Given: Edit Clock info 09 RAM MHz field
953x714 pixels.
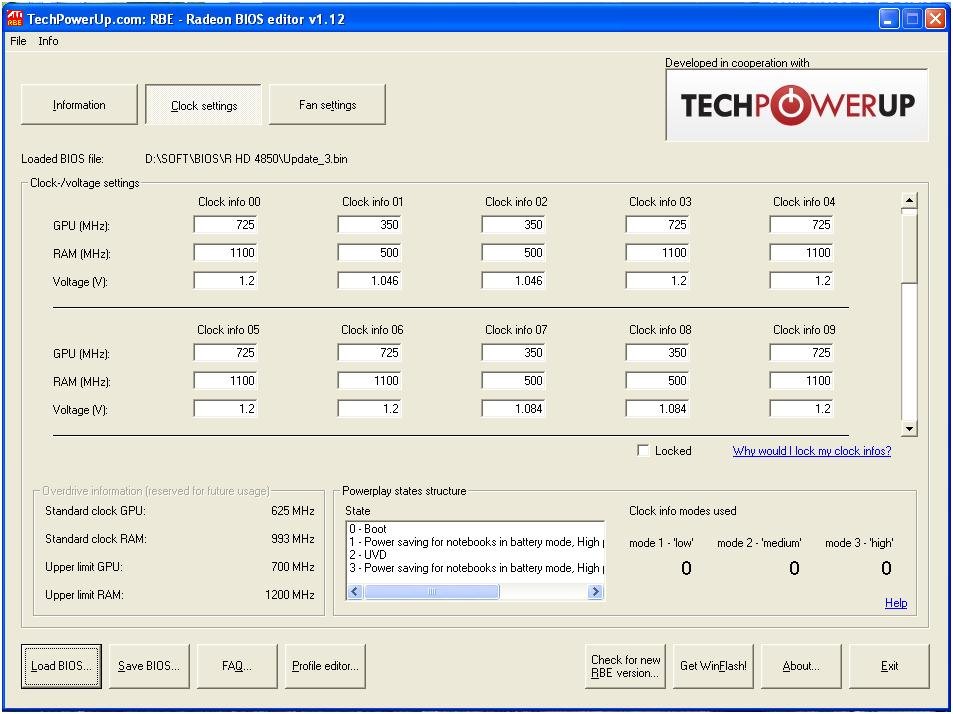Looking at the screenshot, I should click(802, 380).
